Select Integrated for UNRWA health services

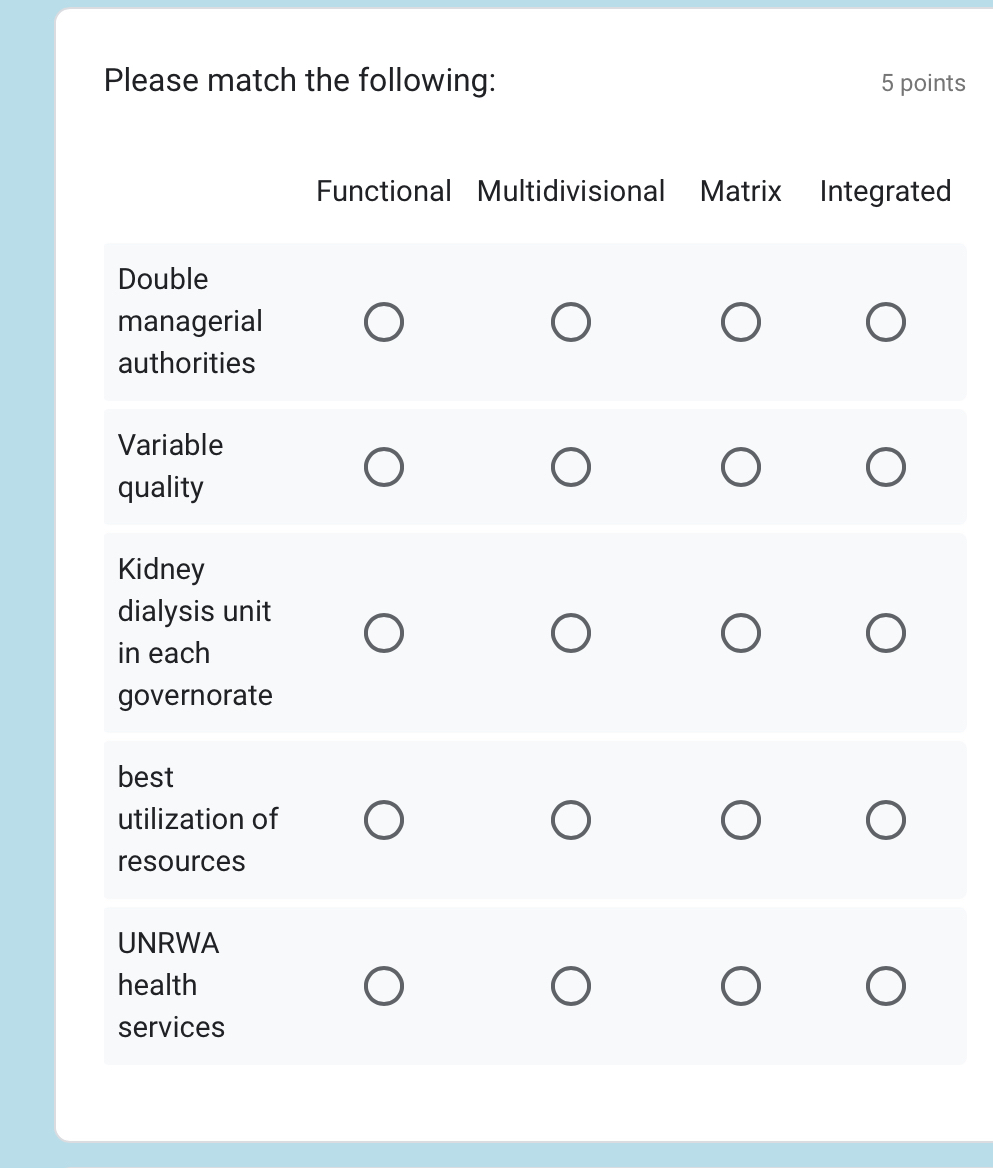click(885, 985)
